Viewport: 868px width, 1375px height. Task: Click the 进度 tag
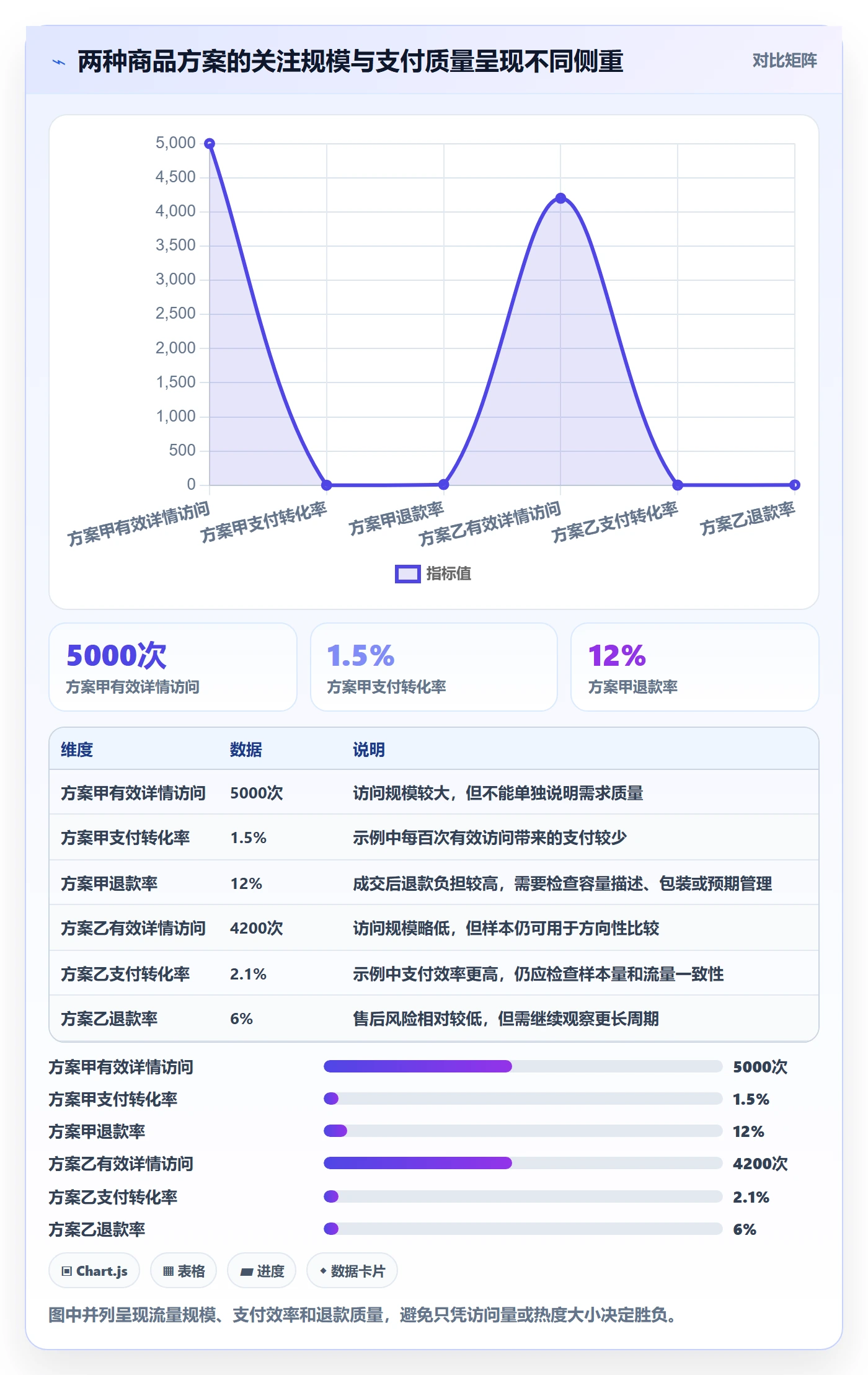(x=262, y=1271)
